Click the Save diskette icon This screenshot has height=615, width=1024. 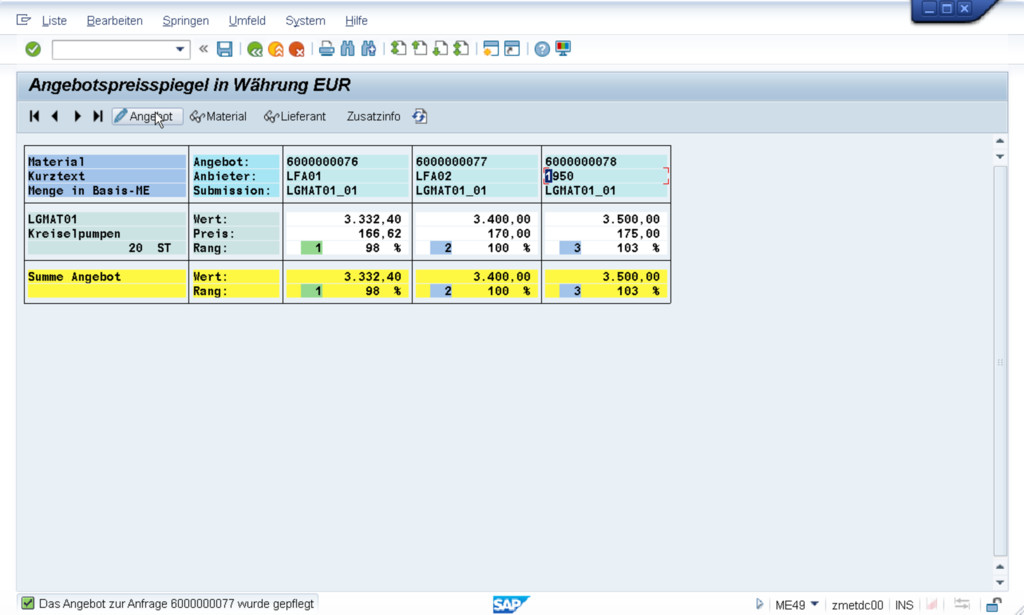pyautogui.click(x=225, y=49)
